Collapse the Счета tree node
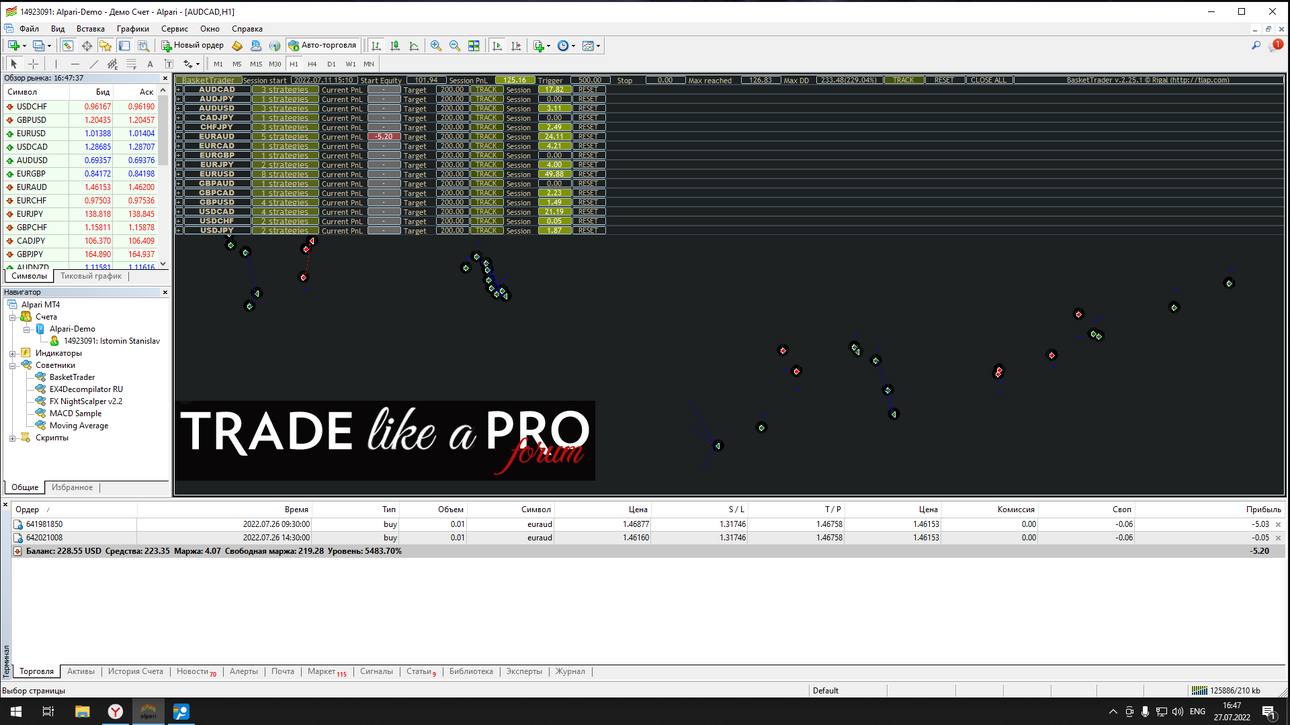 [x=12, y=317]
